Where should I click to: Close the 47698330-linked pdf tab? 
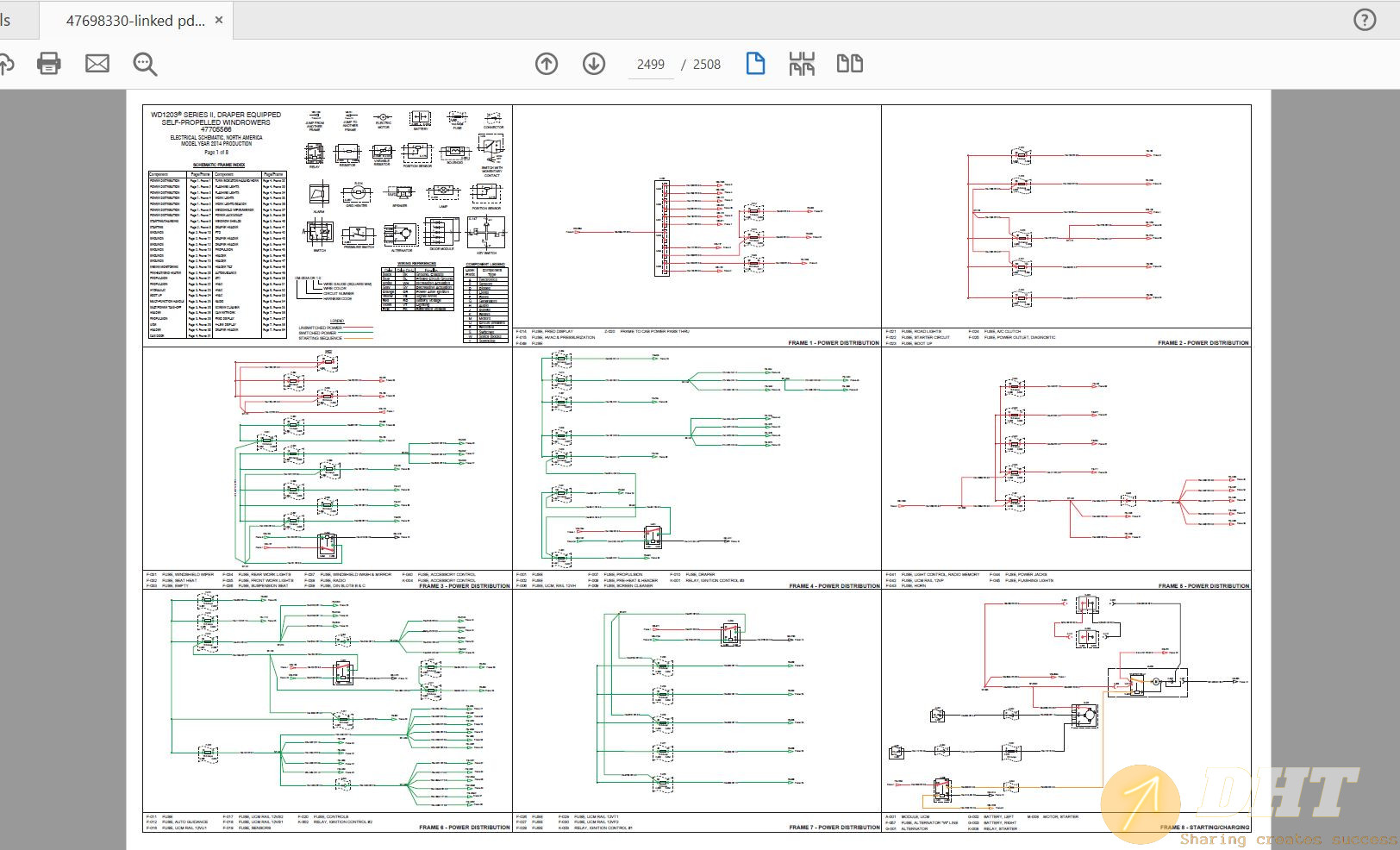coord(219,20)
